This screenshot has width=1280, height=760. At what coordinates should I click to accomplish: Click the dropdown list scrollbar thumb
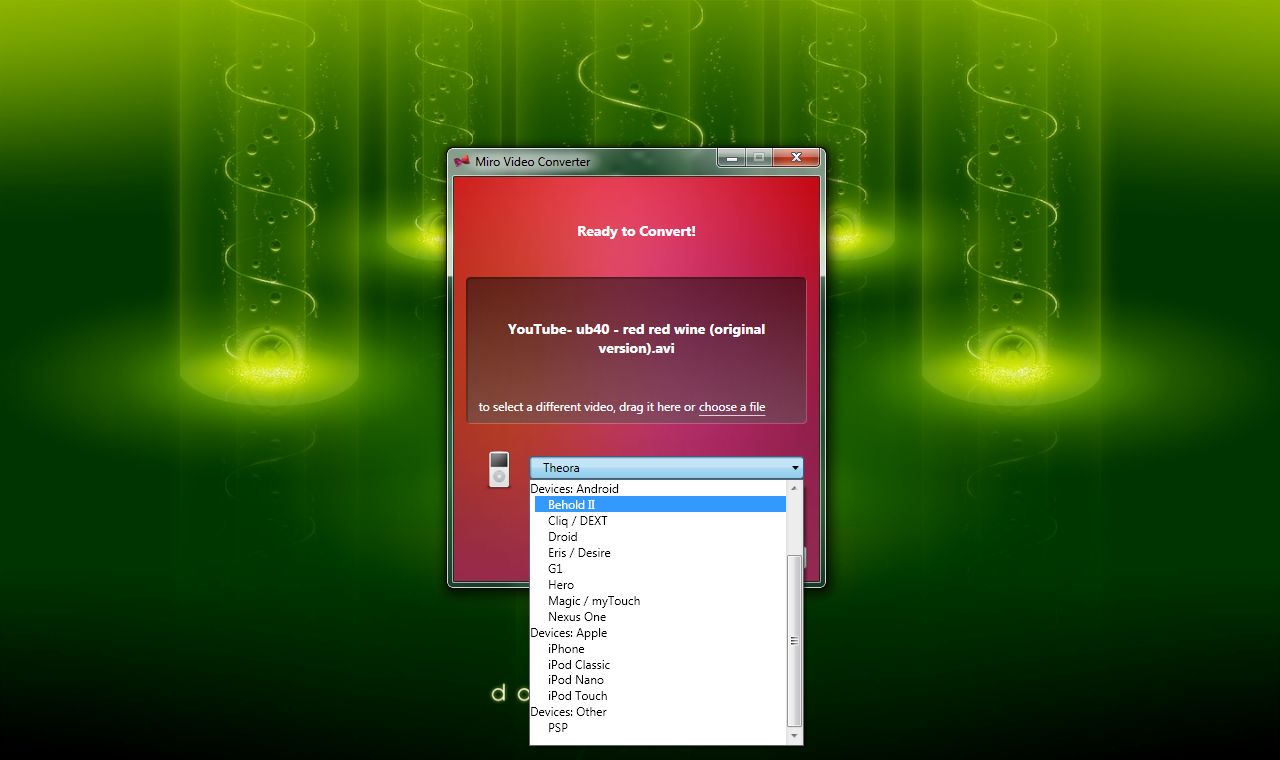pos(795,640)
